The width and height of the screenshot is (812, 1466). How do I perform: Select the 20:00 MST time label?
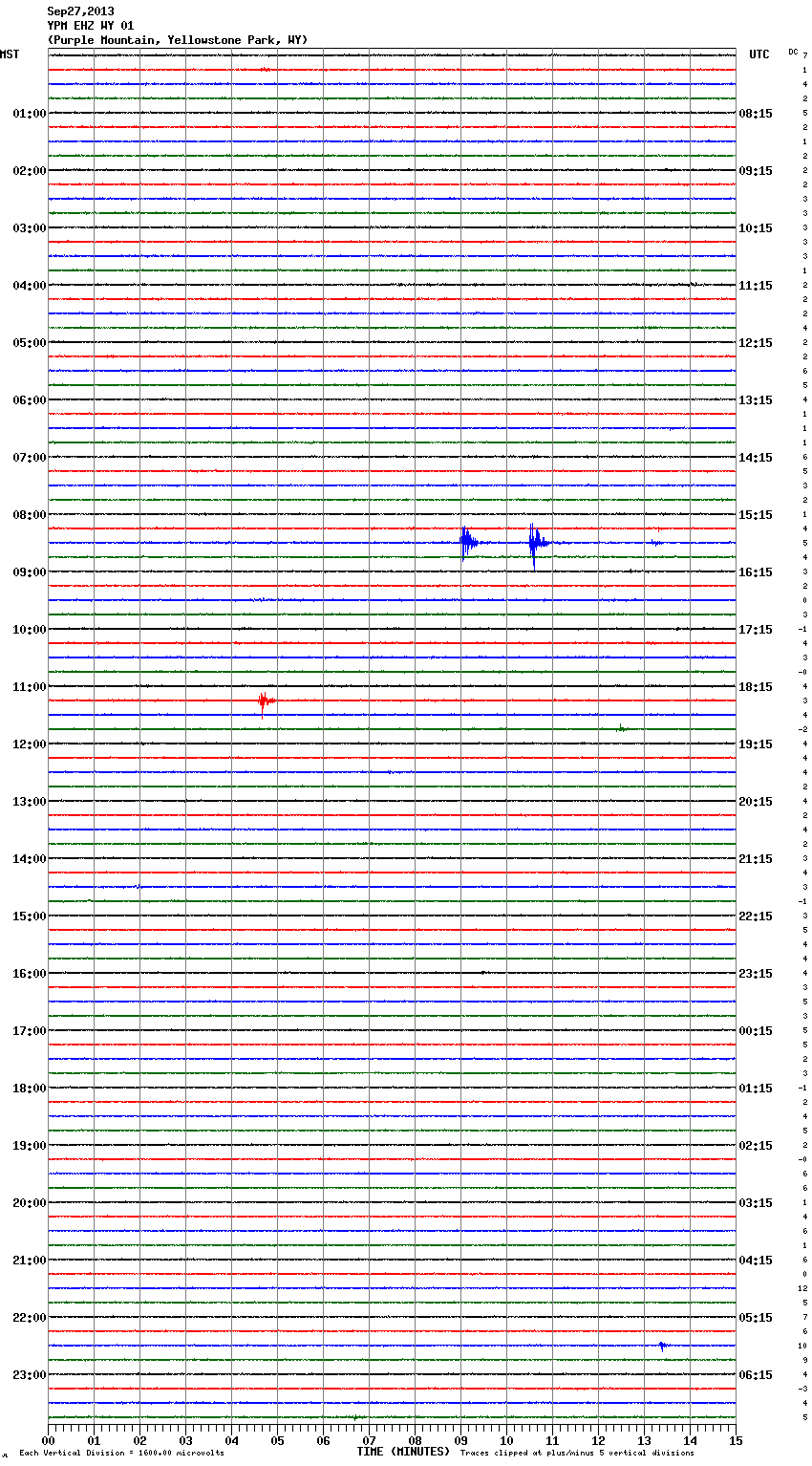click(x=29, y=1203)
